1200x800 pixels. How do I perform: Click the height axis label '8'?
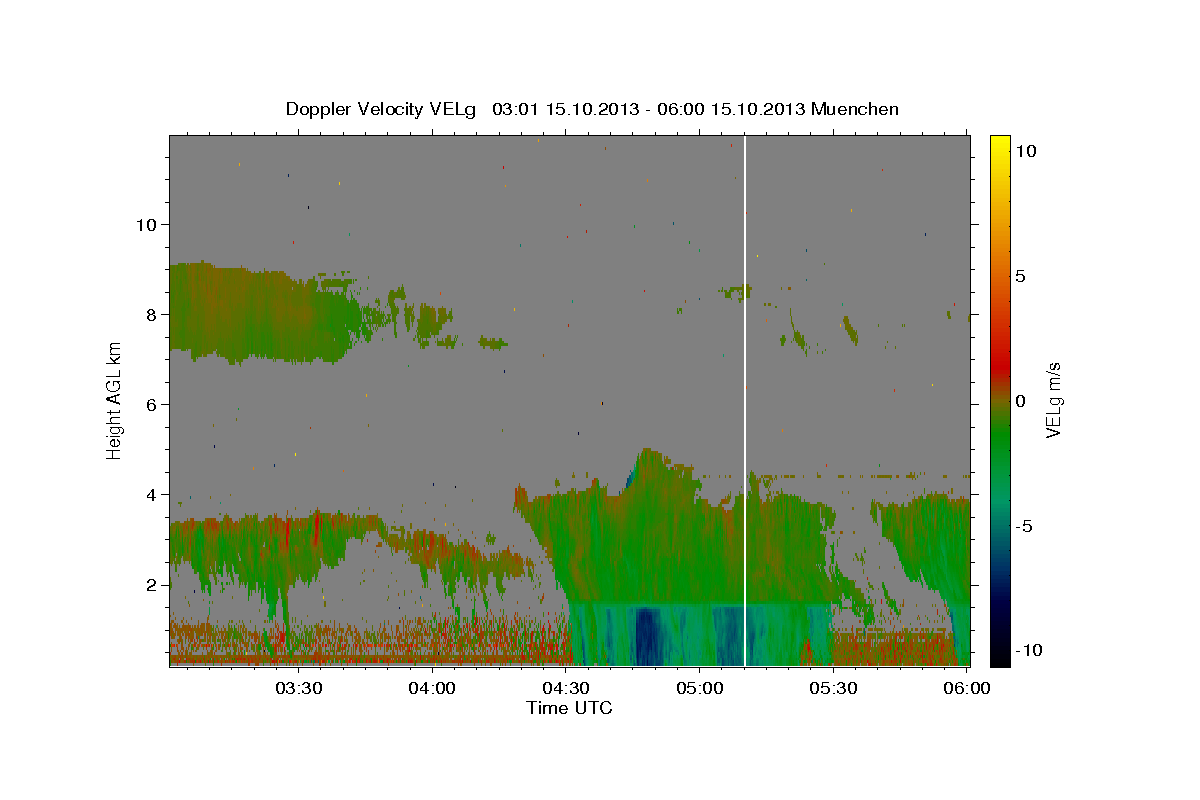pos(151,314)
